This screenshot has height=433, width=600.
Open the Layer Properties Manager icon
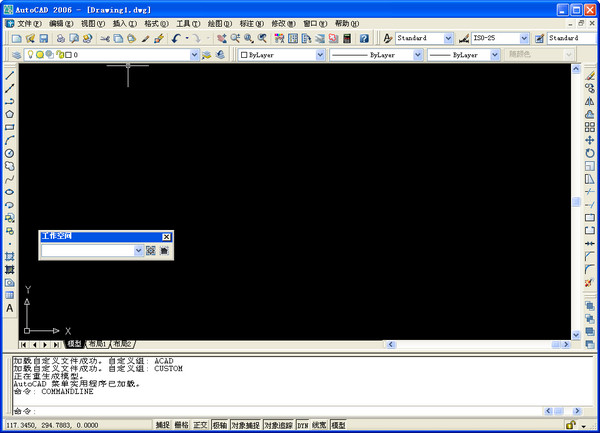(x=16, y=55)
